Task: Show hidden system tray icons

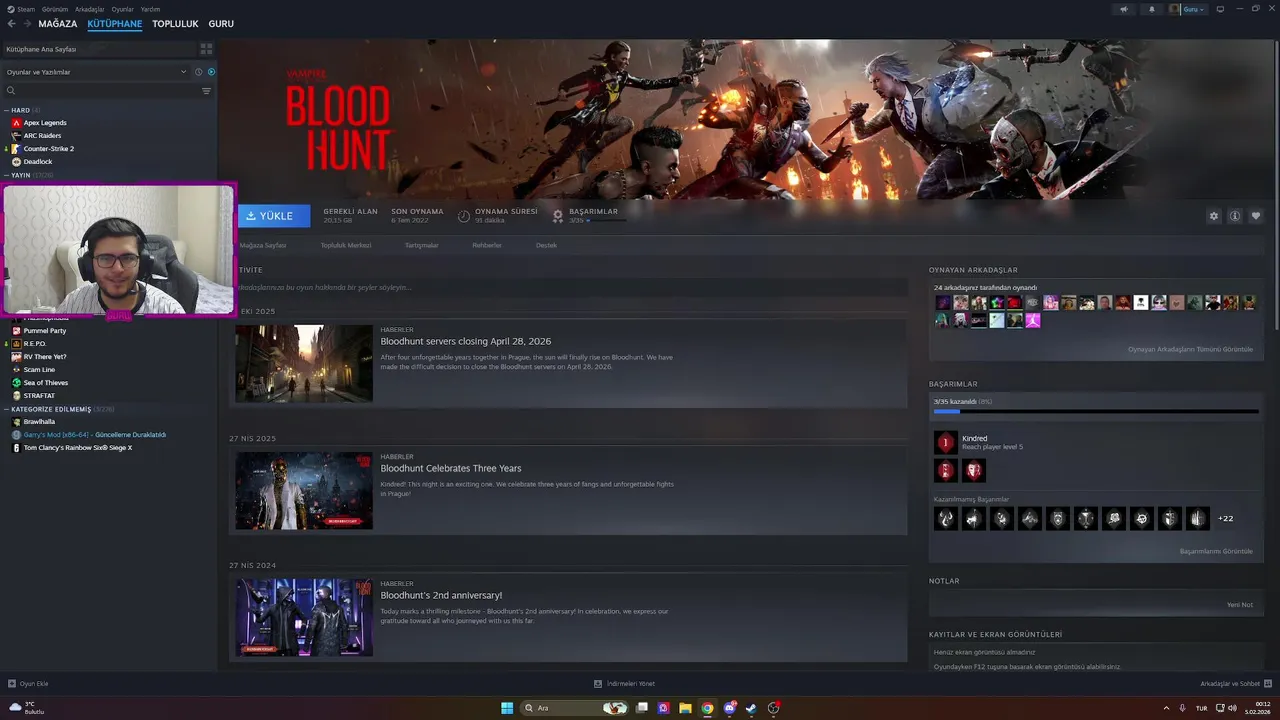Action: pyautogui.click(x=1166, y=708)
